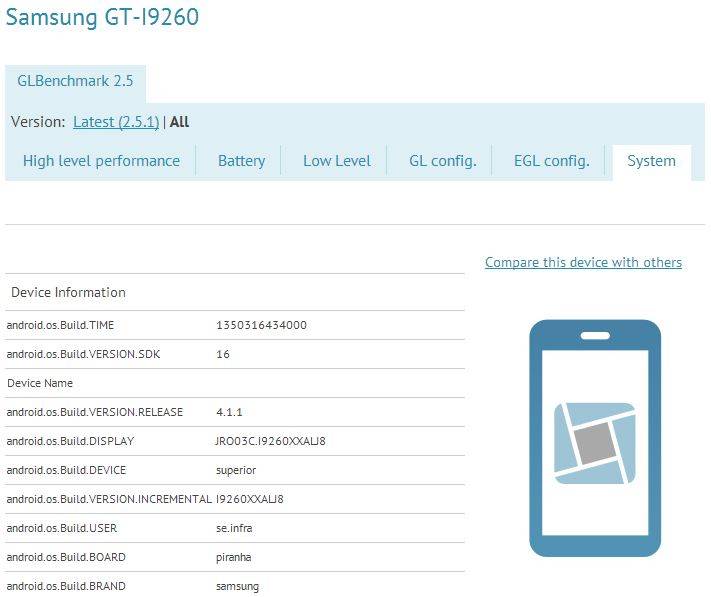Open the High level performance tab
Viewport: 711px width, 597px height.
tap(101, 161)
